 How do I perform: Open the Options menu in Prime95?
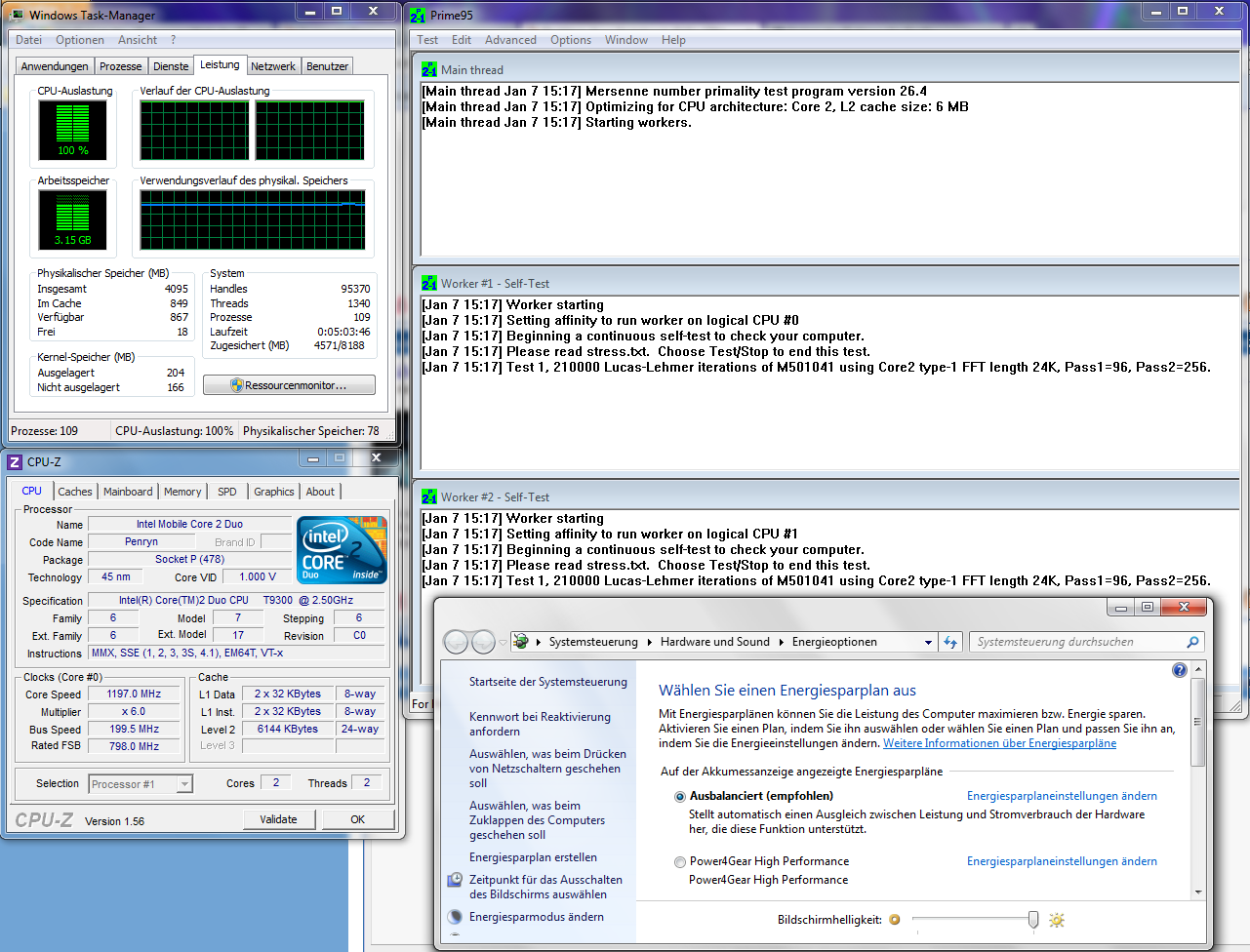[x=571, y=40]
